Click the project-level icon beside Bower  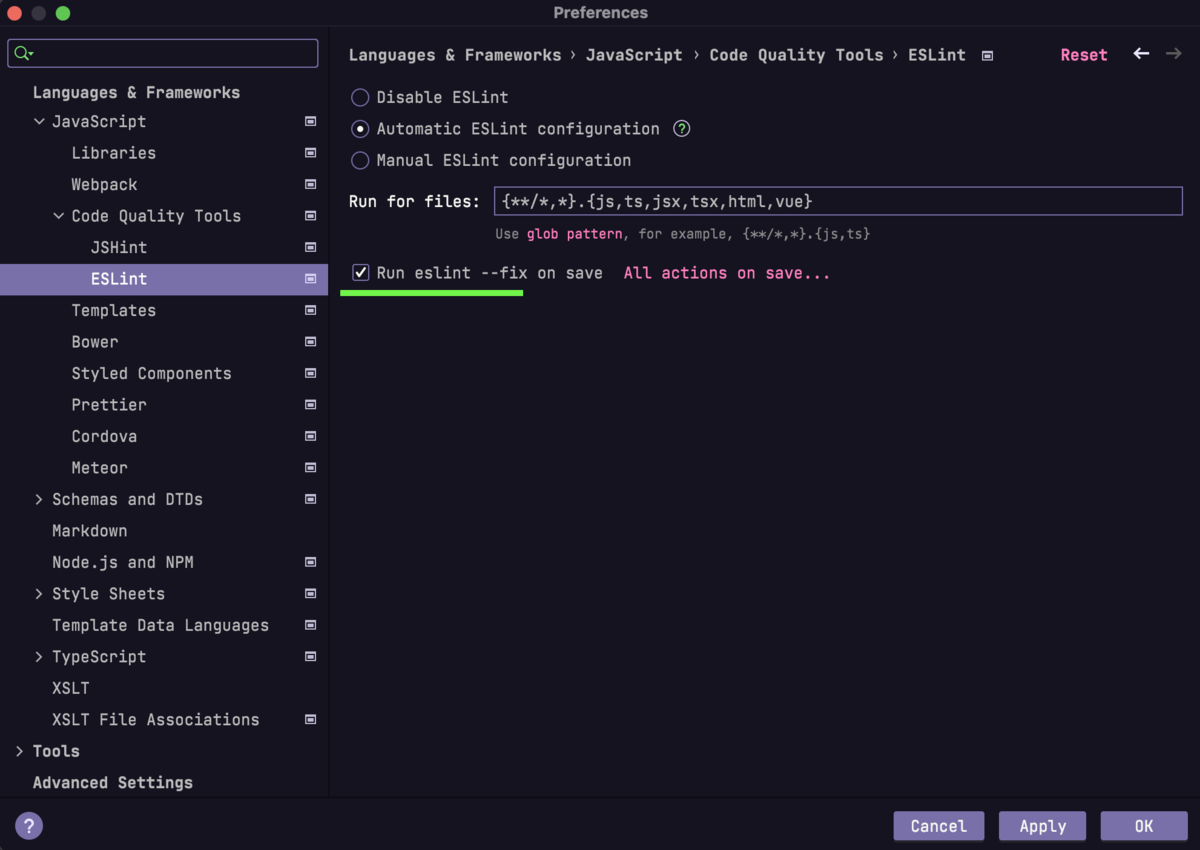311,342
